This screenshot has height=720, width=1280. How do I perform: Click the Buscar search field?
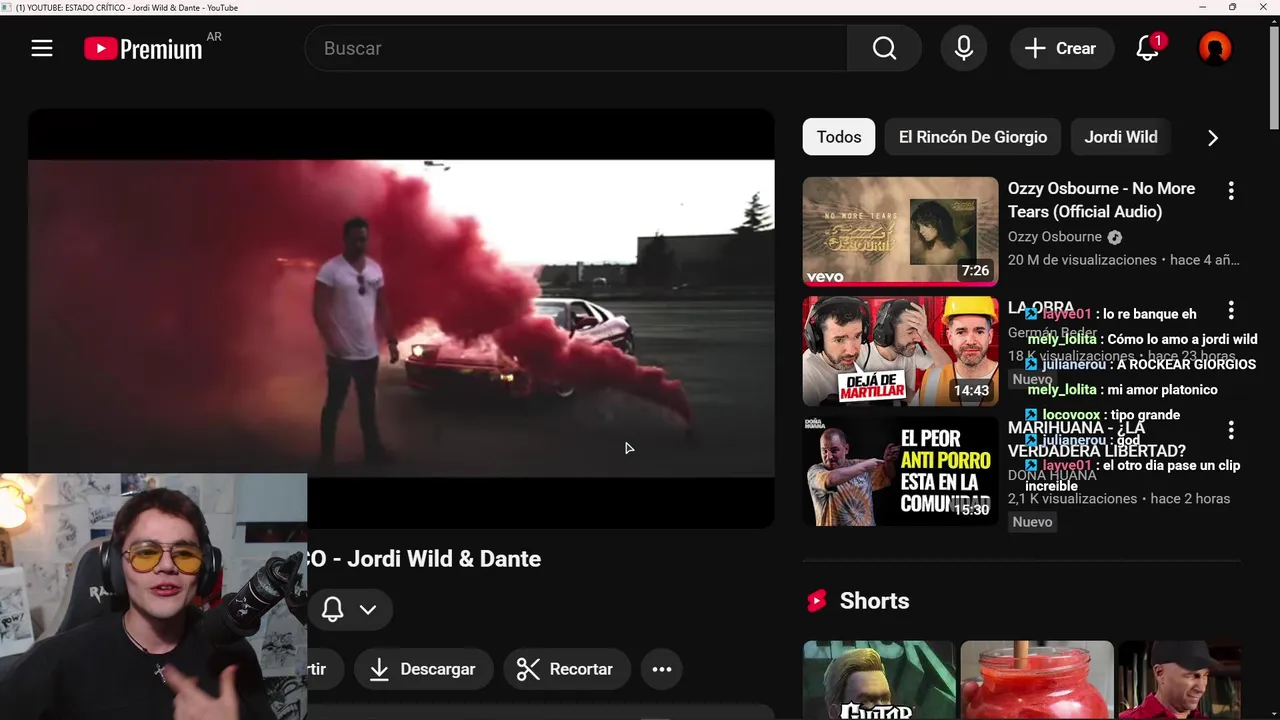(576, 48)
